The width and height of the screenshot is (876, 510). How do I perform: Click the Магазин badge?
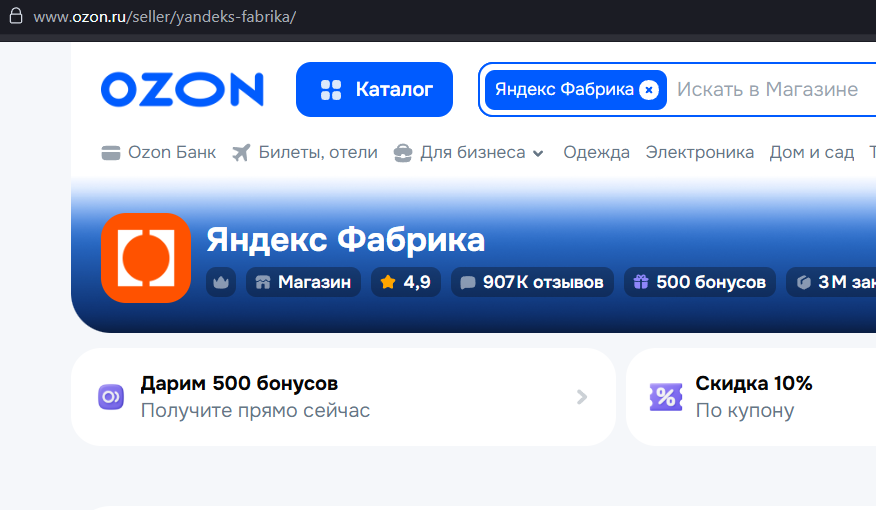pyautogui.click(x=303, y=282)
